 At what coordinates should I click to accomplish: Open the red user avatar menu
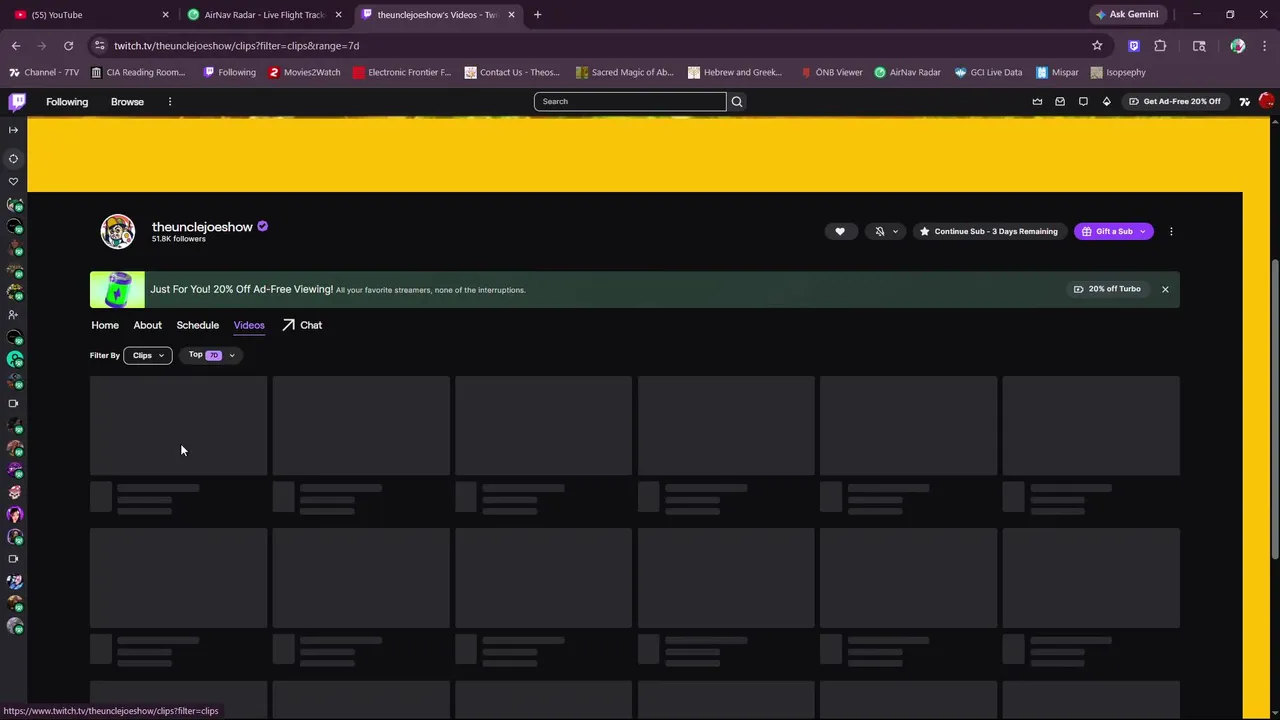pyautogui.click(x=1266, y=101)
